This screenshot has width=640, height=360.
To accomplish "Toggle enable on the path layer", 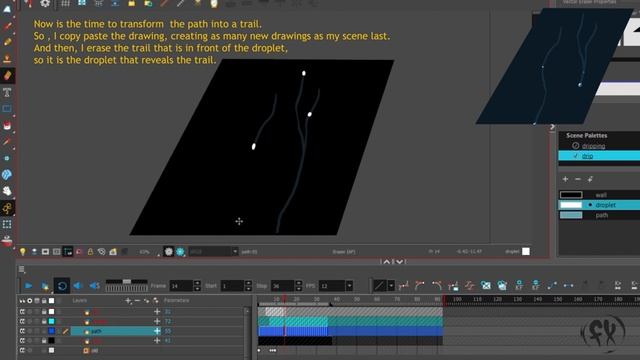I will [22, 331].
